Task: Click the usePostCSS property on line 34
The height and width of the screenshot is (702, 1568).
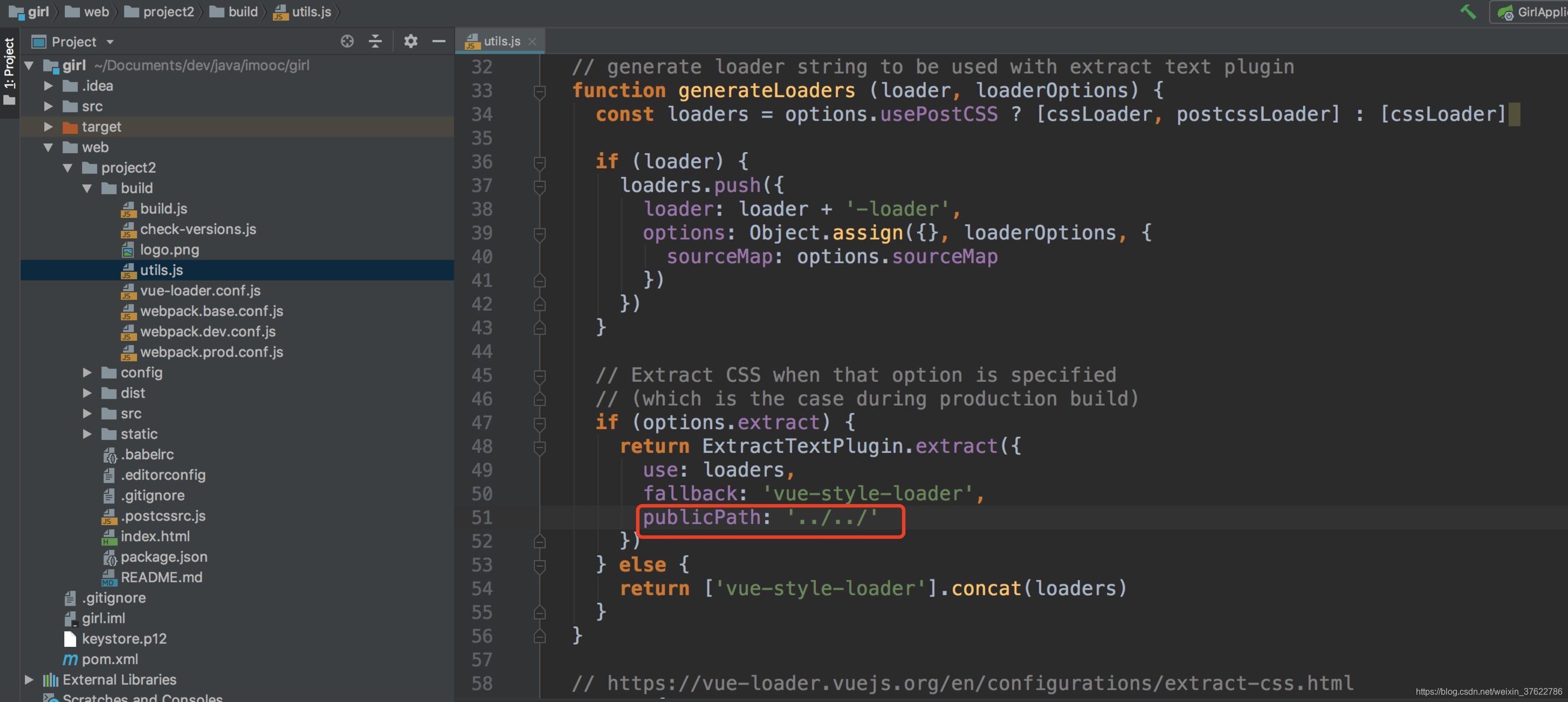Action: tap(939, 114)
